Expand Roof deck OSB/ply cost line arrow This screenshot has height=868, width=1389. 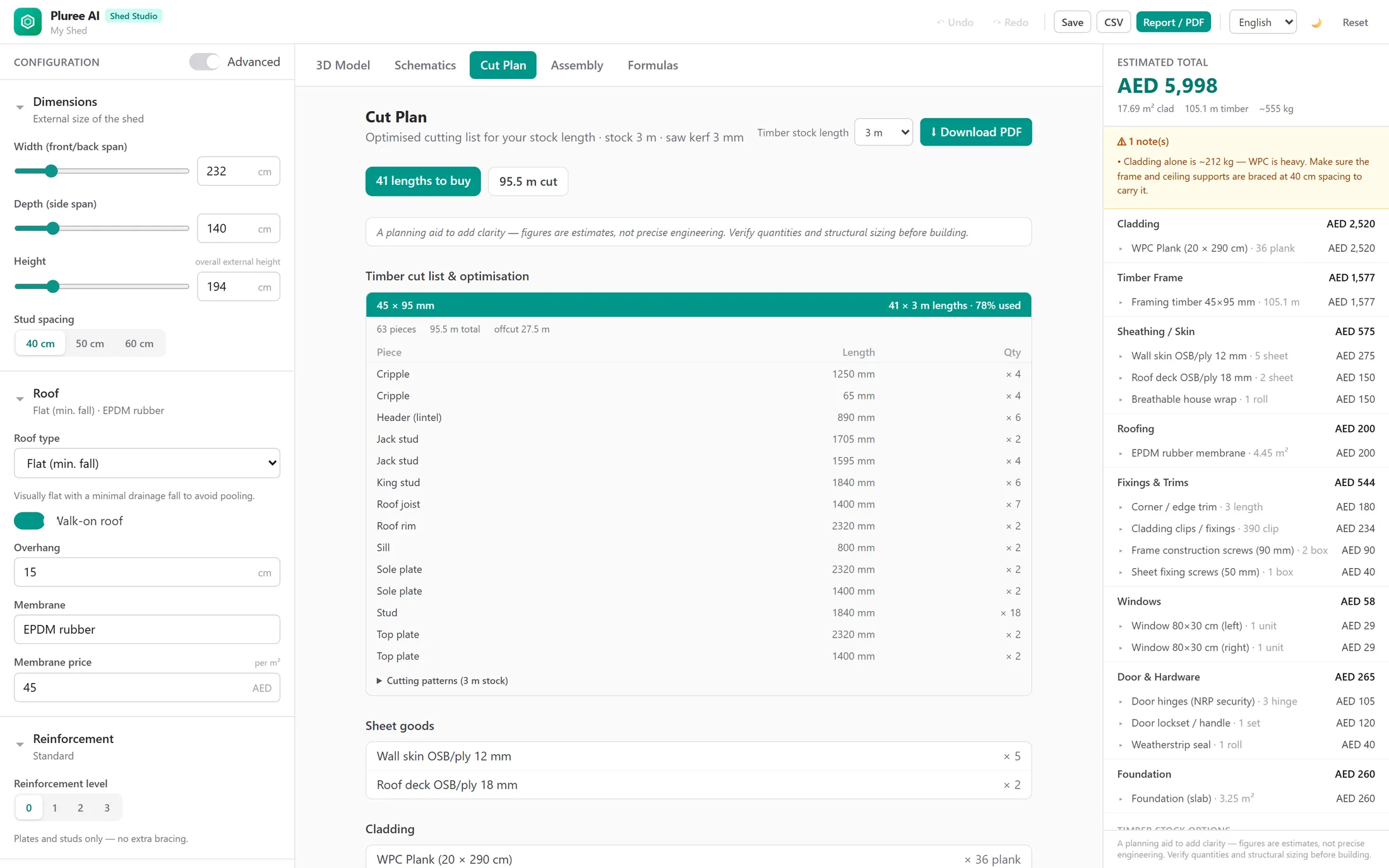[x=1121, y=378]
